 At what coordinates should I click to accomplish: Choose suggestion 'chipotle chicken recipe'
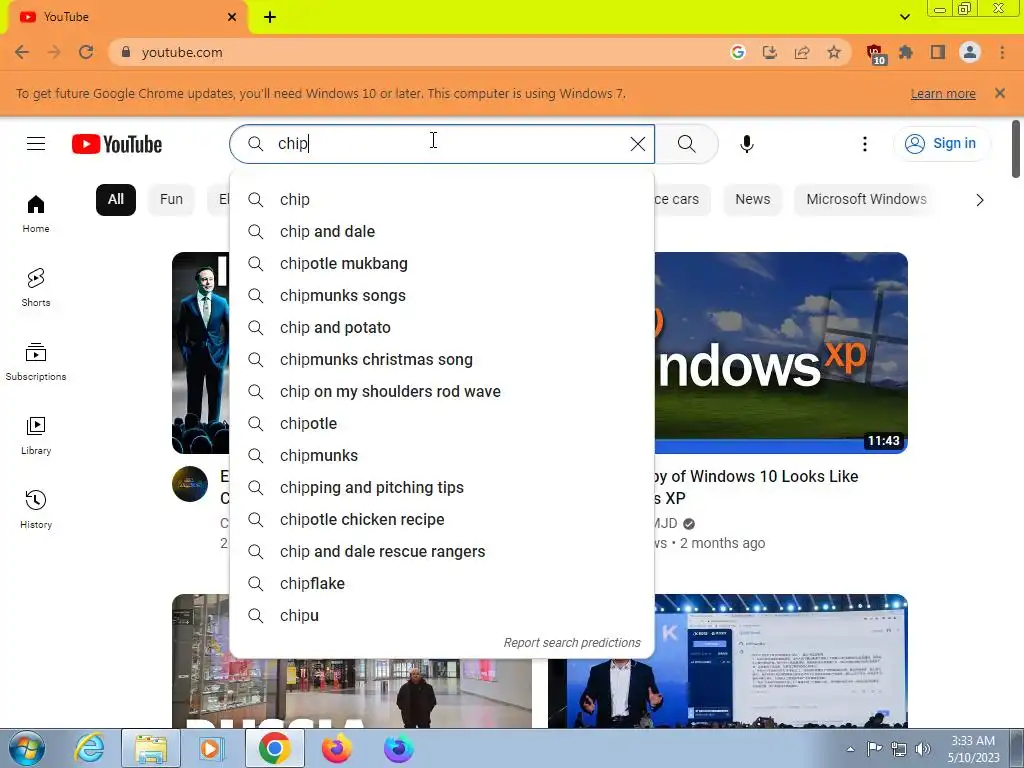(x=442, y=519)
